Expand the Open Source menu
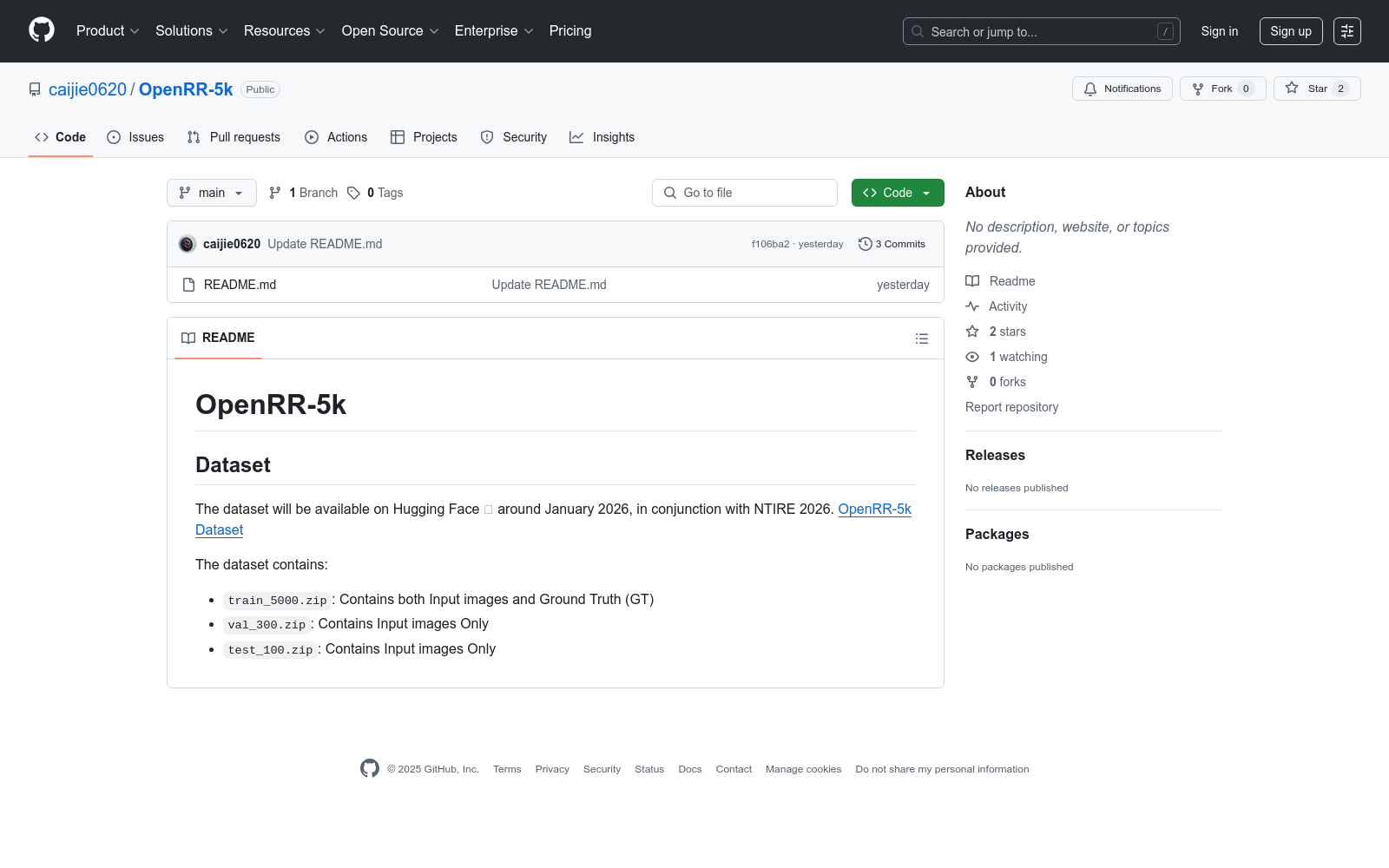This screenshot has height=868, width=1389. (x=391, y=31)
